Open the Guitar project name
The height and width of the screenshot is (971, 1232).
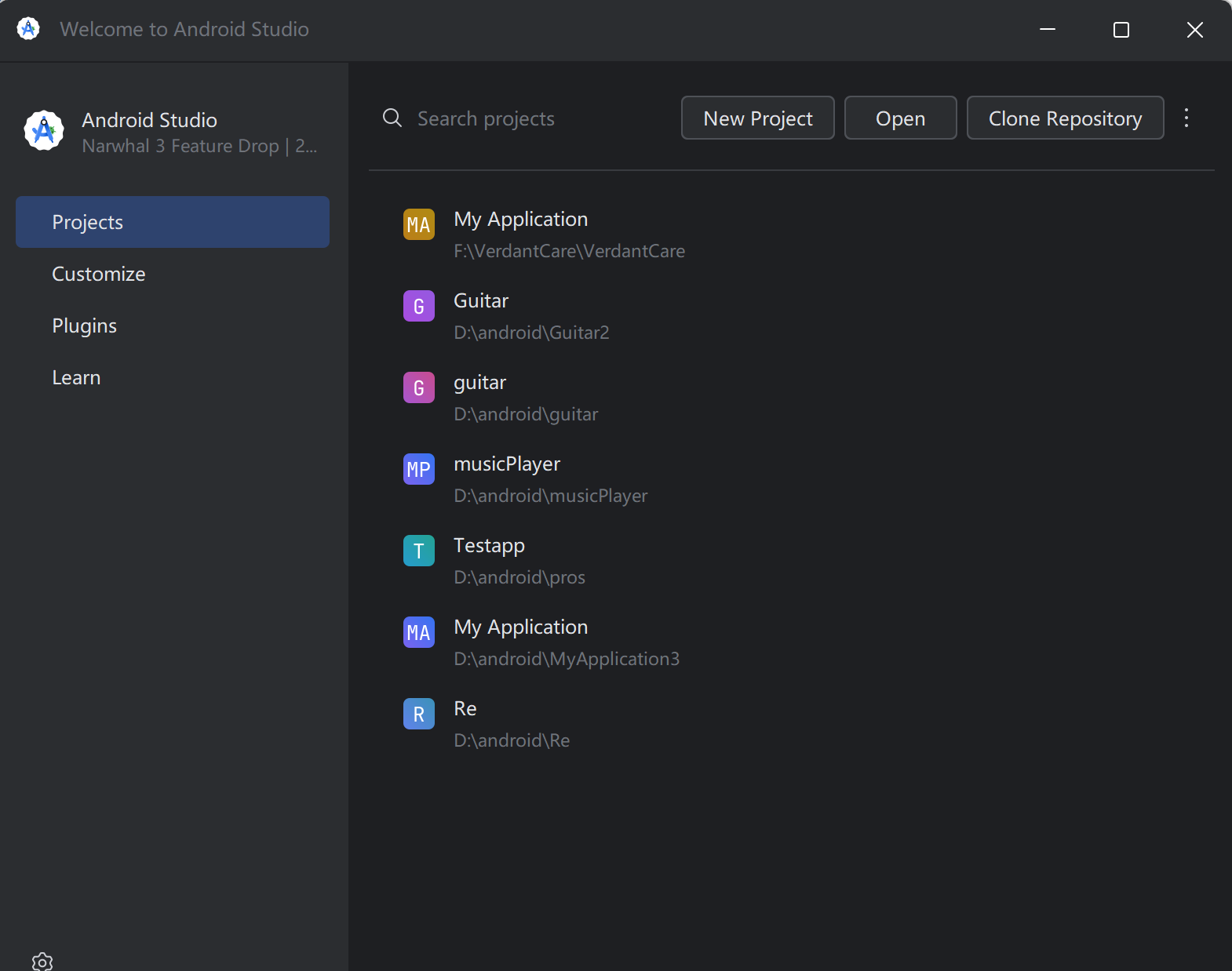481,300
